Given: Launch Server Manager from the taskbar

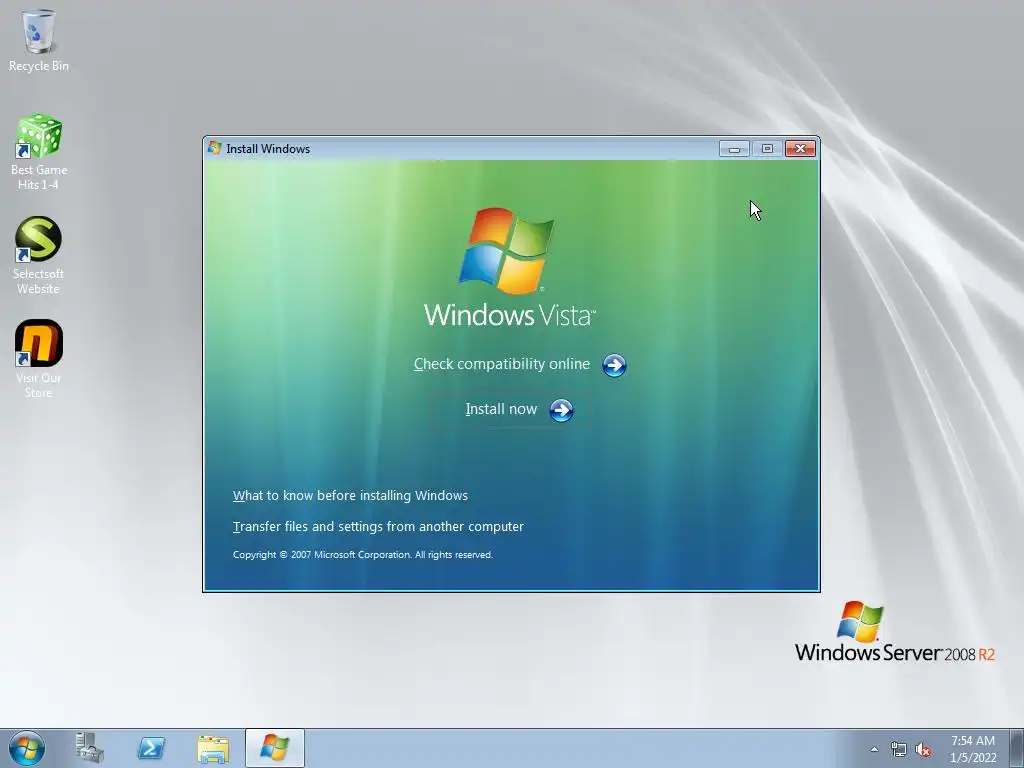Looking at the screenshot, I should tap(89, 748).
